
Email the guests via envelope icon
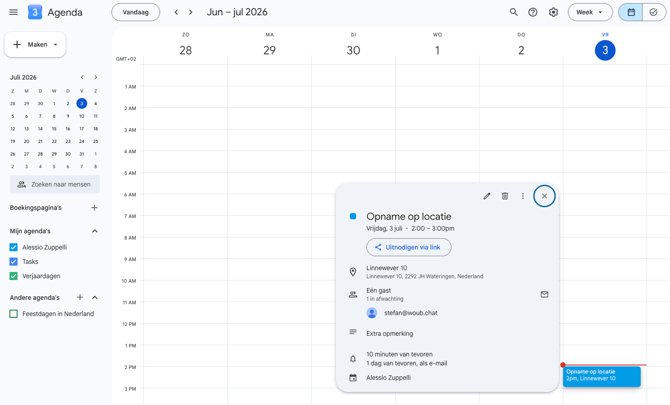[x=544, y=294]
